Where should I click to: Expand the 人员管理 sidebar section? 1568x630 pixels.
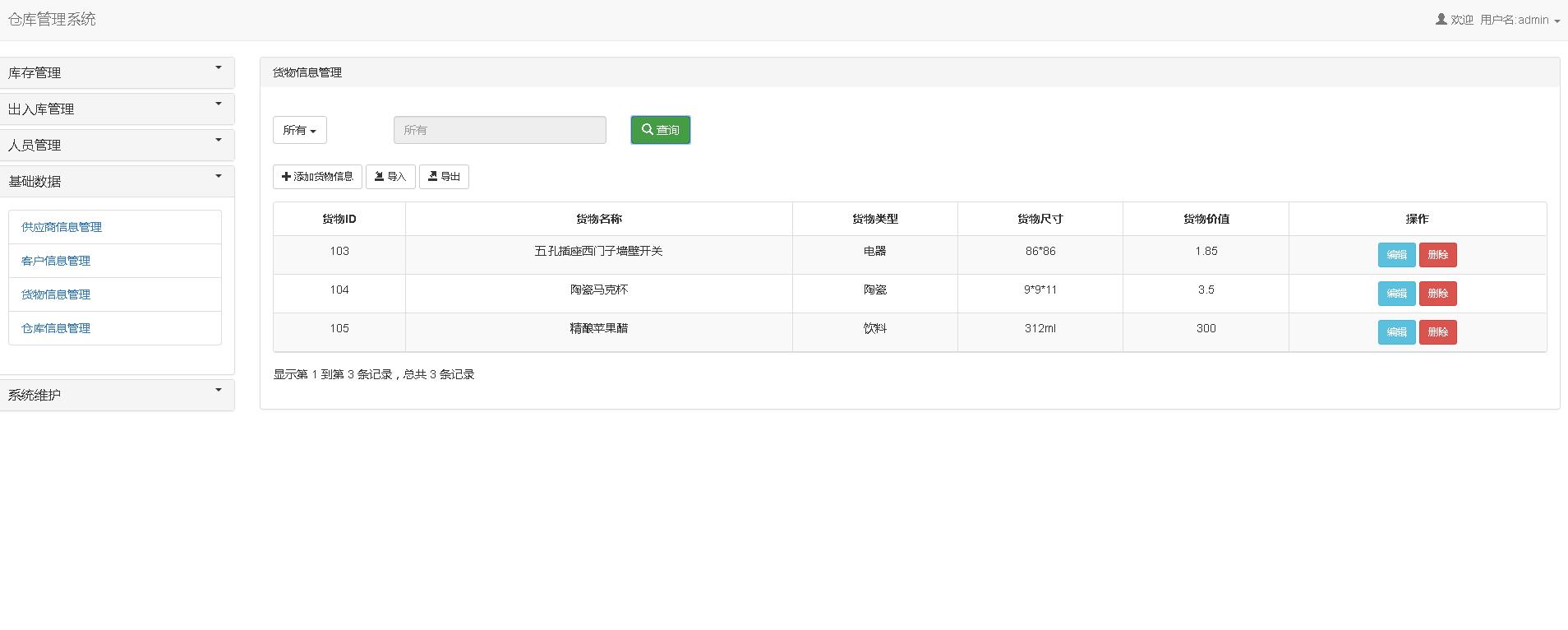tap(116, 145)
